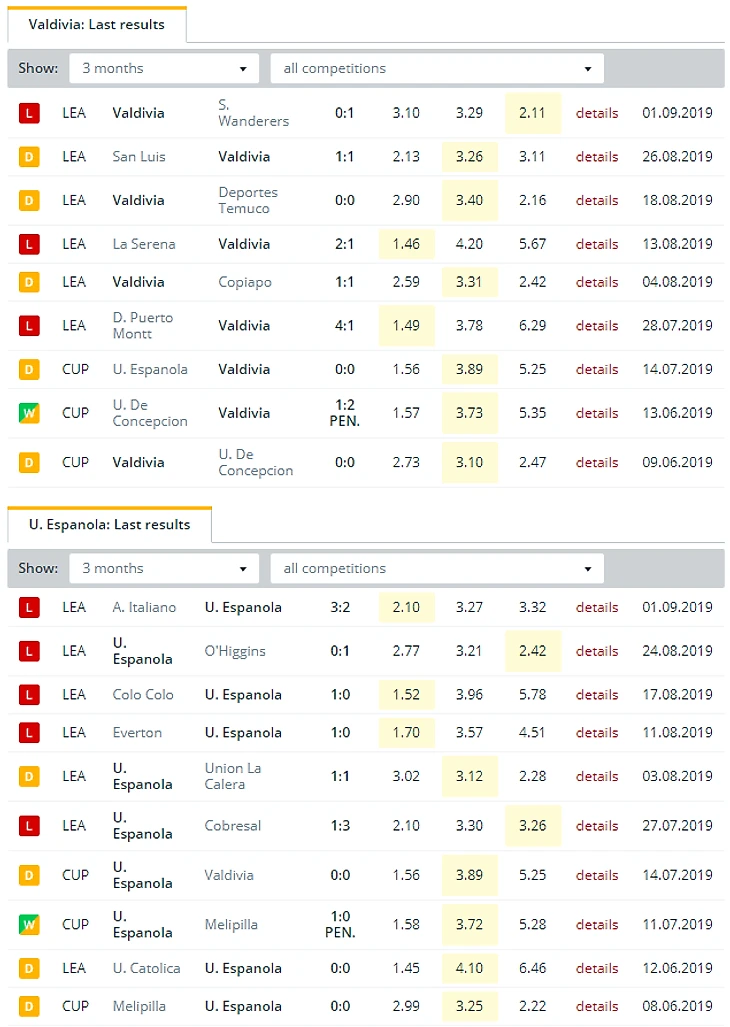730x1027 pixels.
Task: Open the U. Espanola 3 months dropdown
Action: click(x=164, y=568)
